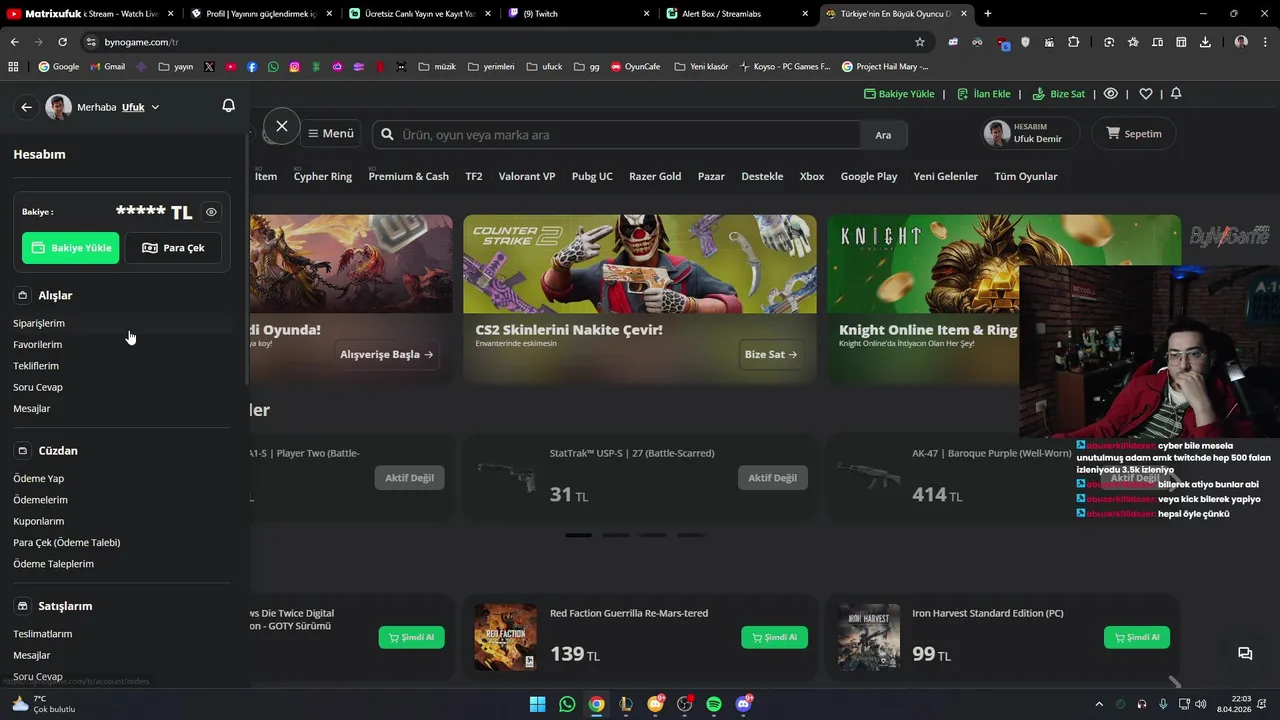Open Favorilerim in the sidebar

(38, 344)
